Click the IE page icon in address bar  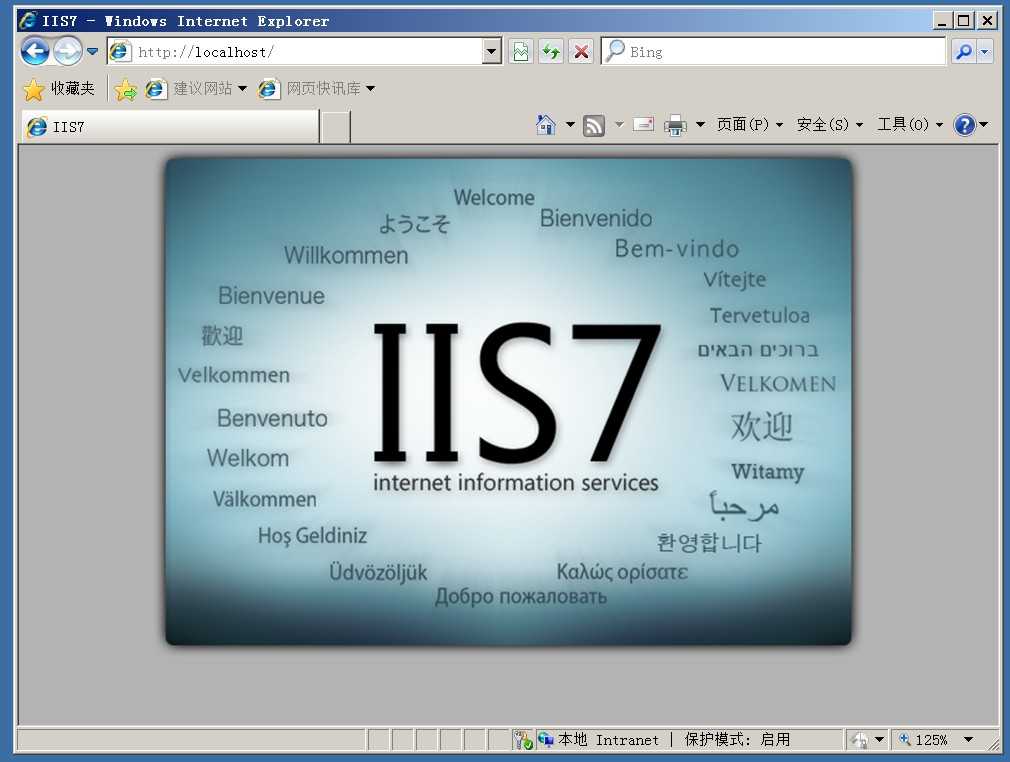(119, 52)
